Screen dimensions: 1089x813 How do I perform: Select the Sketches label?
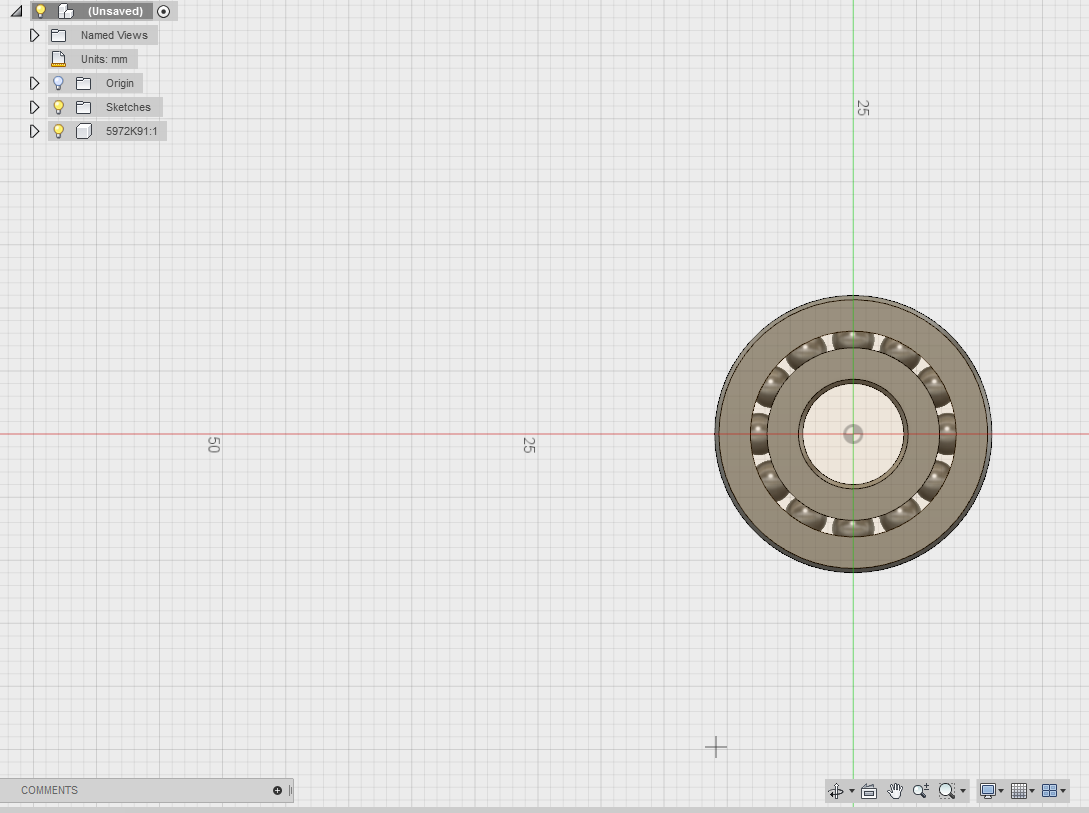pos(128,107)
